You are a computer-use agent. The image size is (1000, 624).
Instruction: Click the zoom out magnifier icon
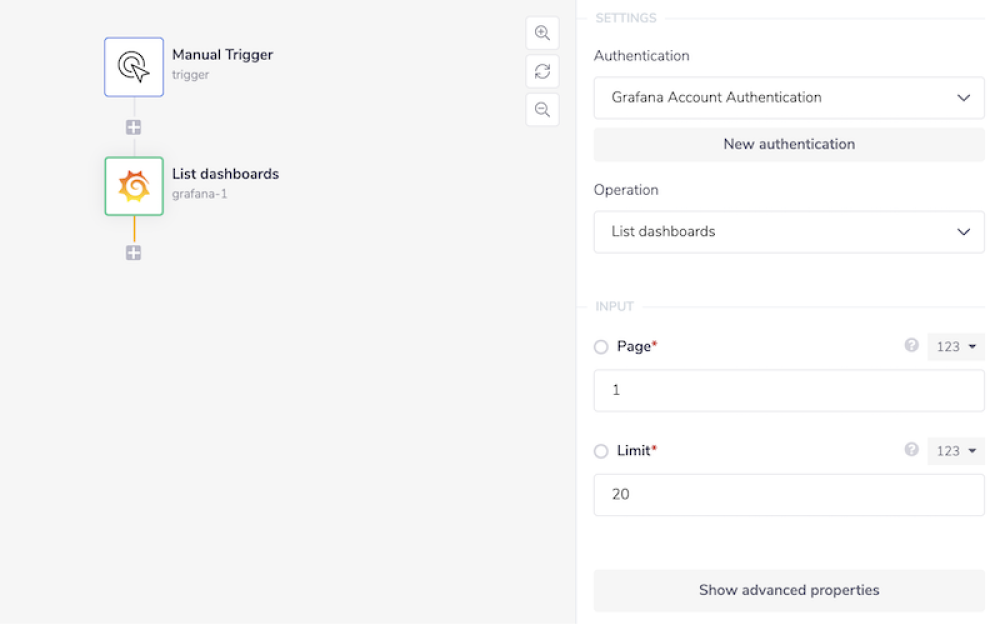pos(542,109)
